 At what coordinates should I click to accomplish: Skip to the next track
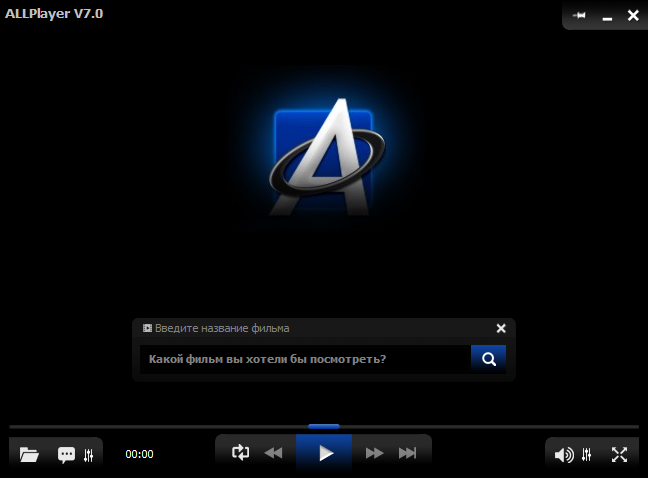click(x=407, y=453)
